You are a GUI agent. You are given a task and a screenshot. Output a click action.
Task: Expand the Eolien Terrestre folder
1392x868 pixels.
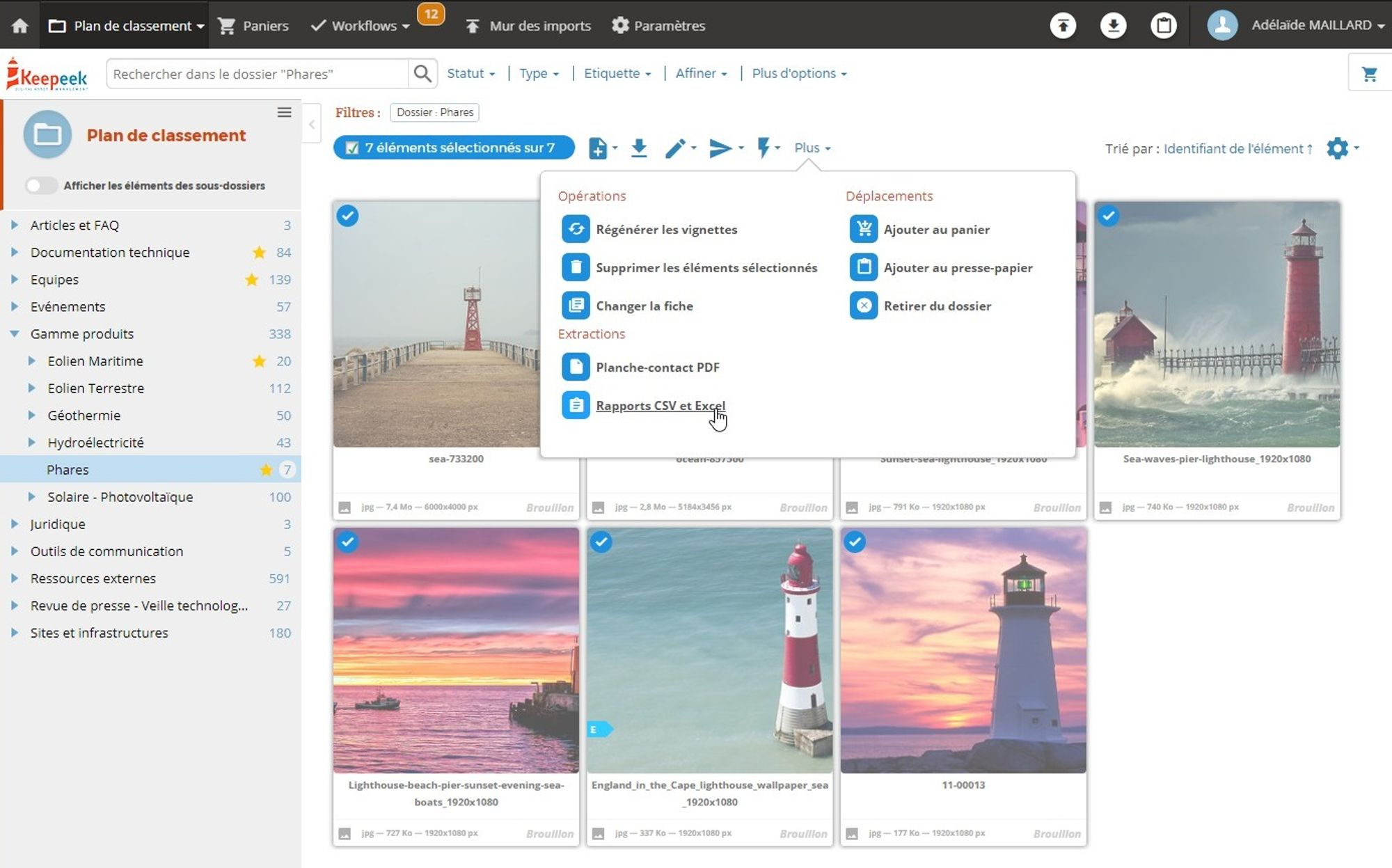[31, 388]
